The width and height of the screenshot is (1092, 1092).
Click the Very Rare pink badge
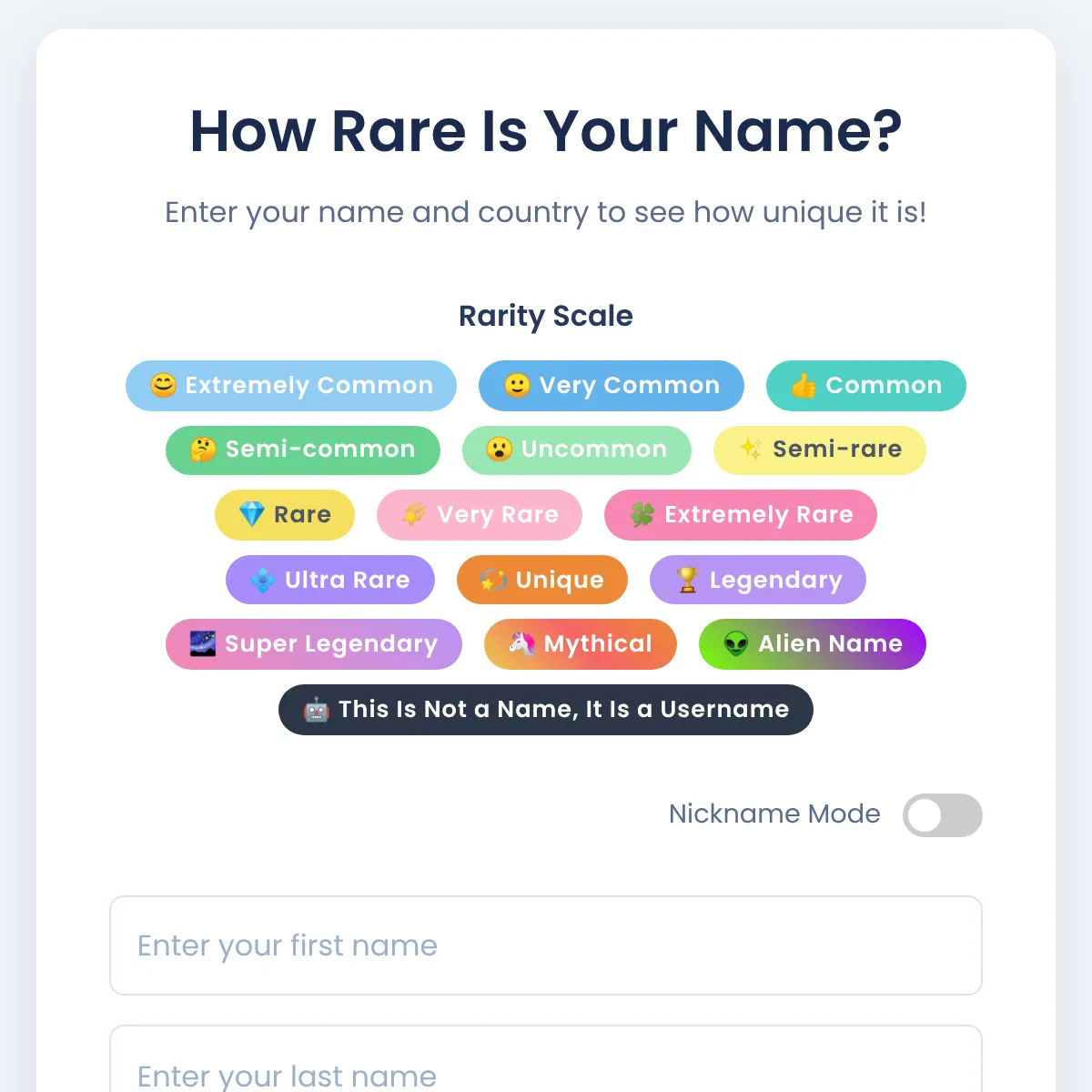(480, 514)
